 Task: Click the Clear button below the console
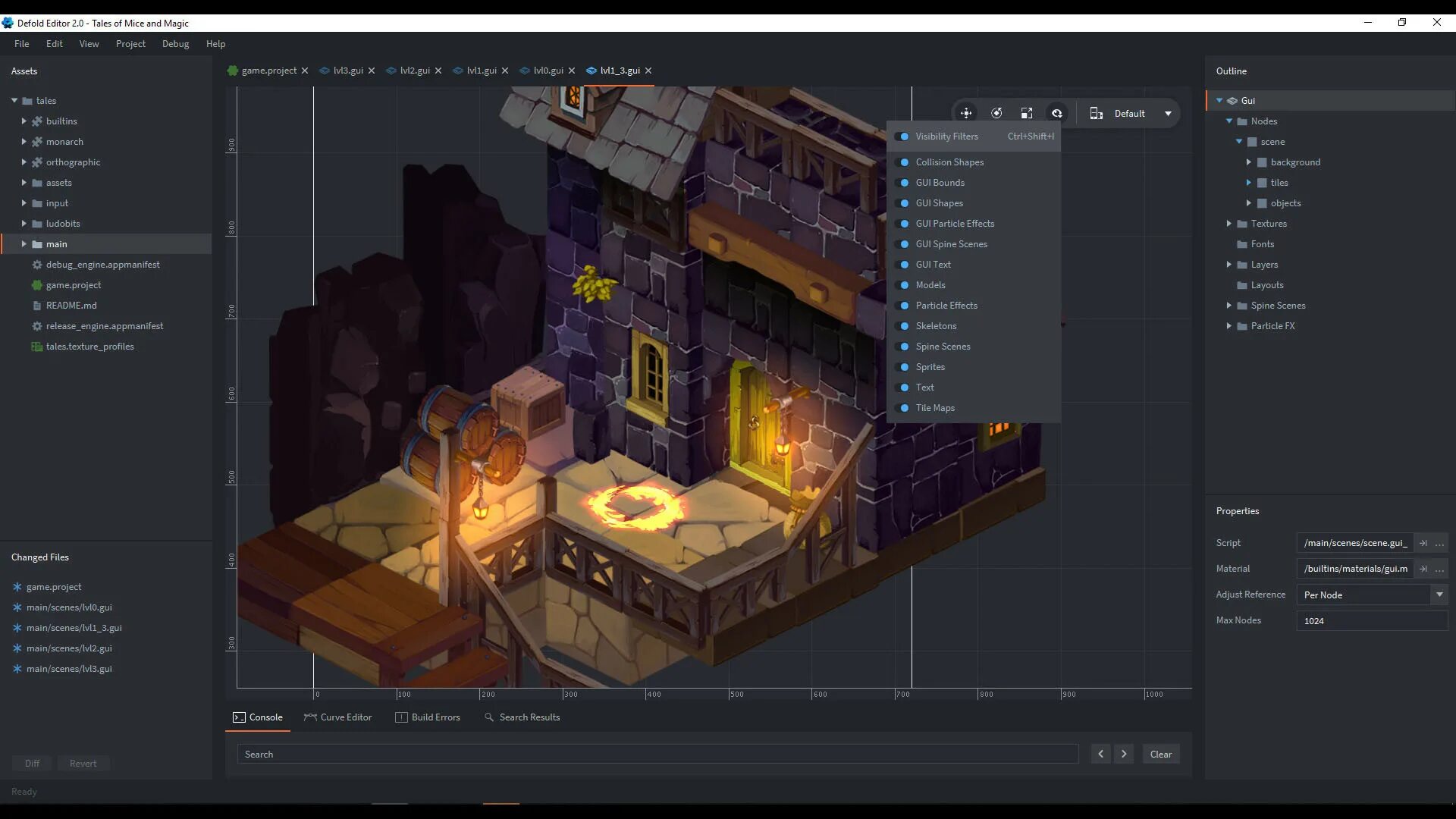click(1159, 754)
